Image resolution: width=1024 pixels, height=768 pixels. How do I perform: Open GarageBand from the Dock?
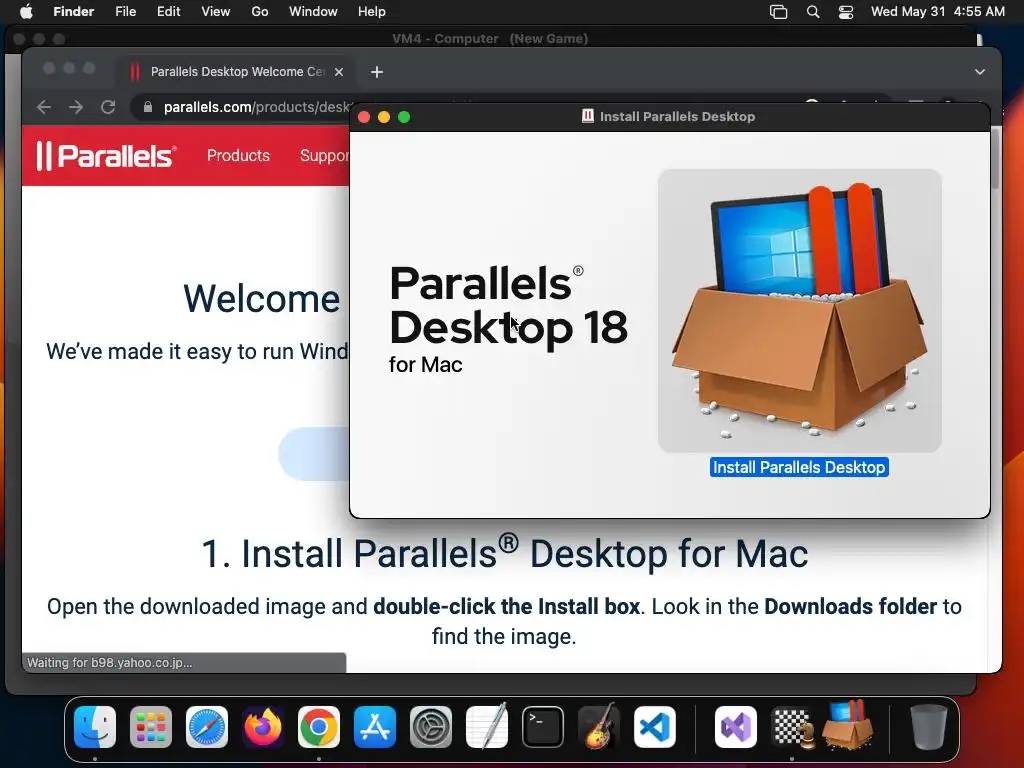coord(598,727)
